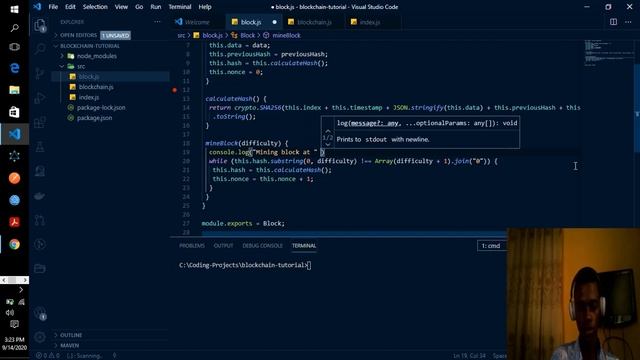Open the Run menu

click(x=156, y=7)
